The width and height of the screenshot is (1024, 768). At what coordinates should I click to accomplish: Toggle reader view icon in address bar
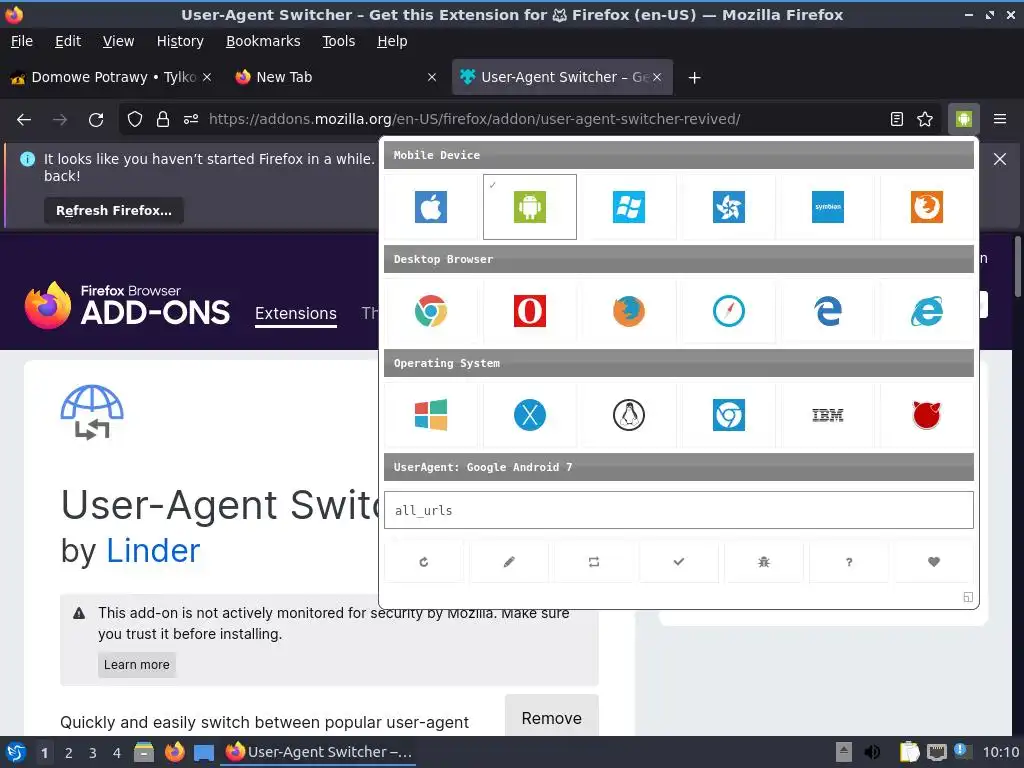(x=897, y=119)
